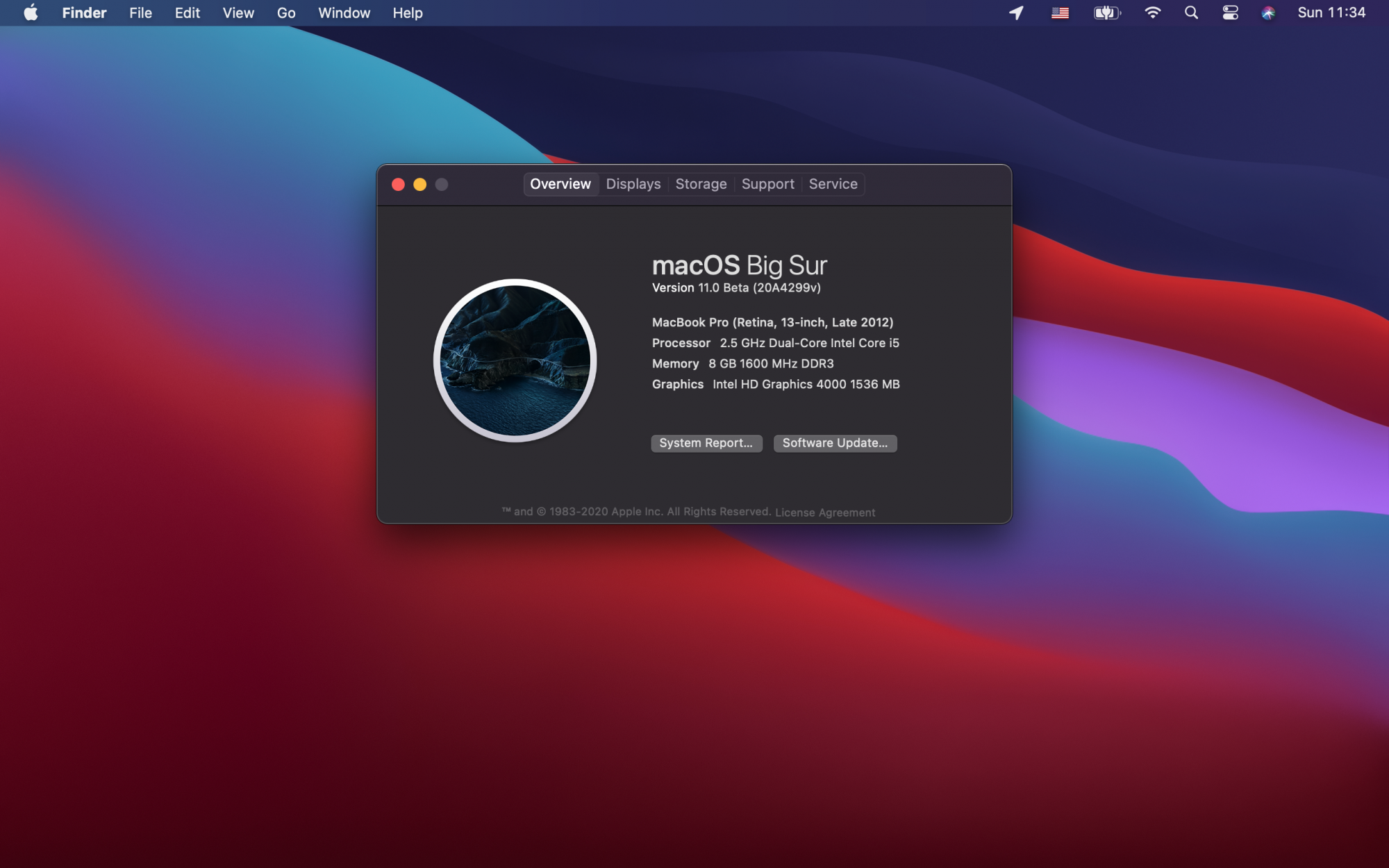The height and width of the screenshot is (868, 1389).
Task: Open the Apple menu icon
Action: click(31, 12)
